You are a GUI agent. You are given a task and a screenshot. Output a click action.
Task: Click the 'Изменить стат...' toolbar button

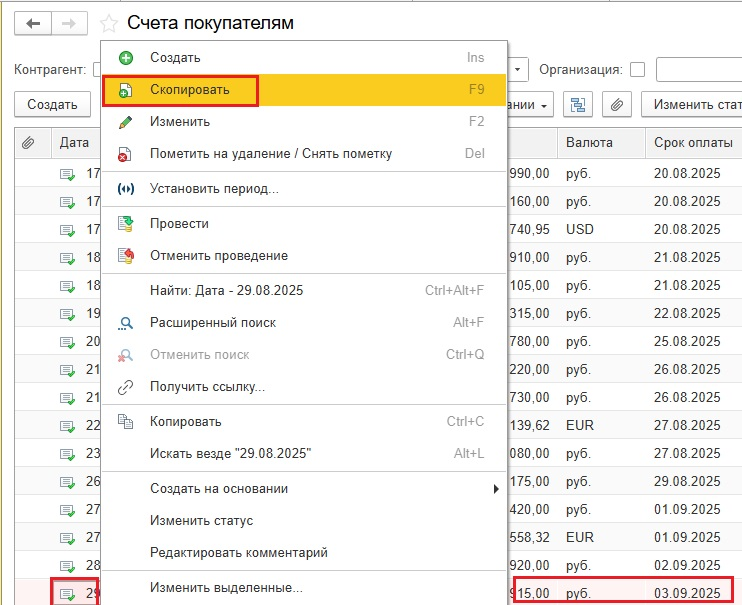pyautogui.click(x=692, y=105)
